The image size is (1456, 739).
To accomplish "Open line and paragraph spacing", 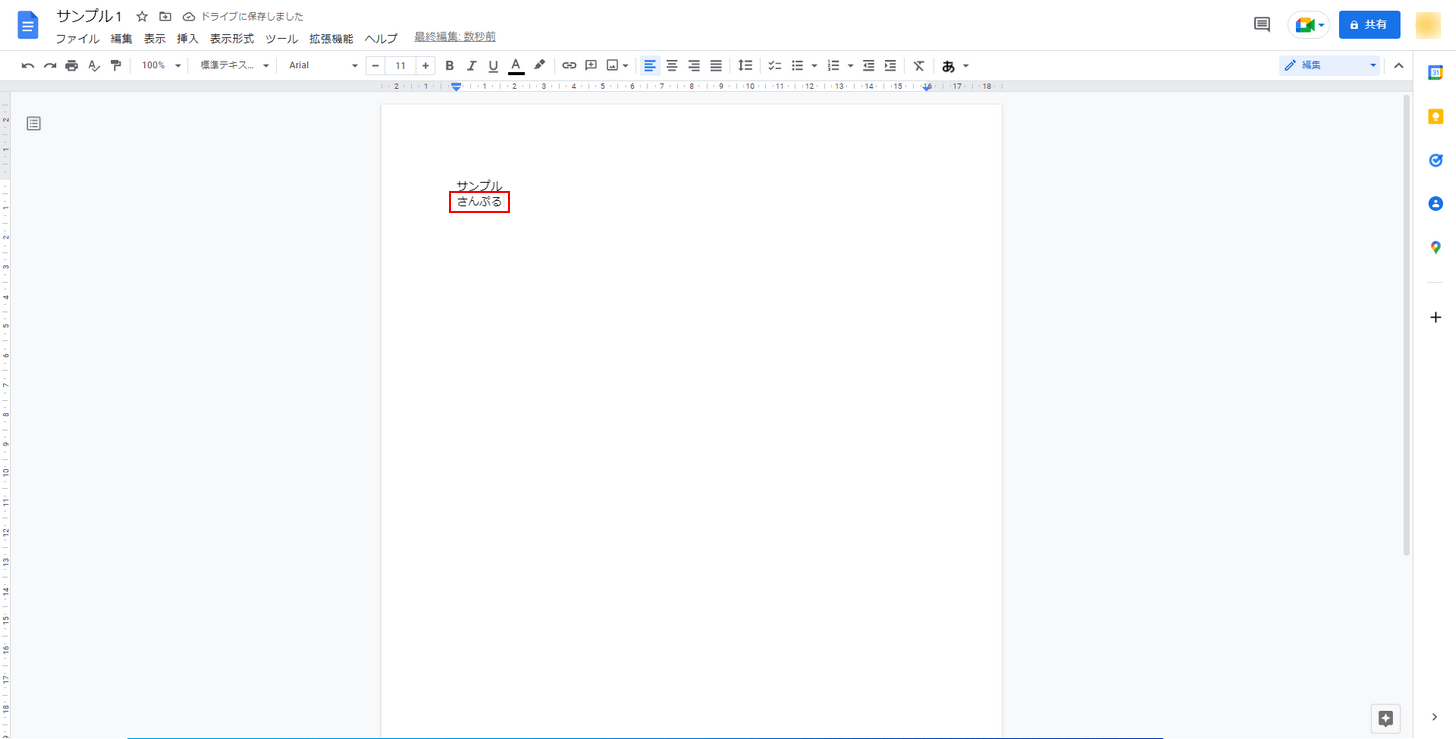I will point(745,66).
